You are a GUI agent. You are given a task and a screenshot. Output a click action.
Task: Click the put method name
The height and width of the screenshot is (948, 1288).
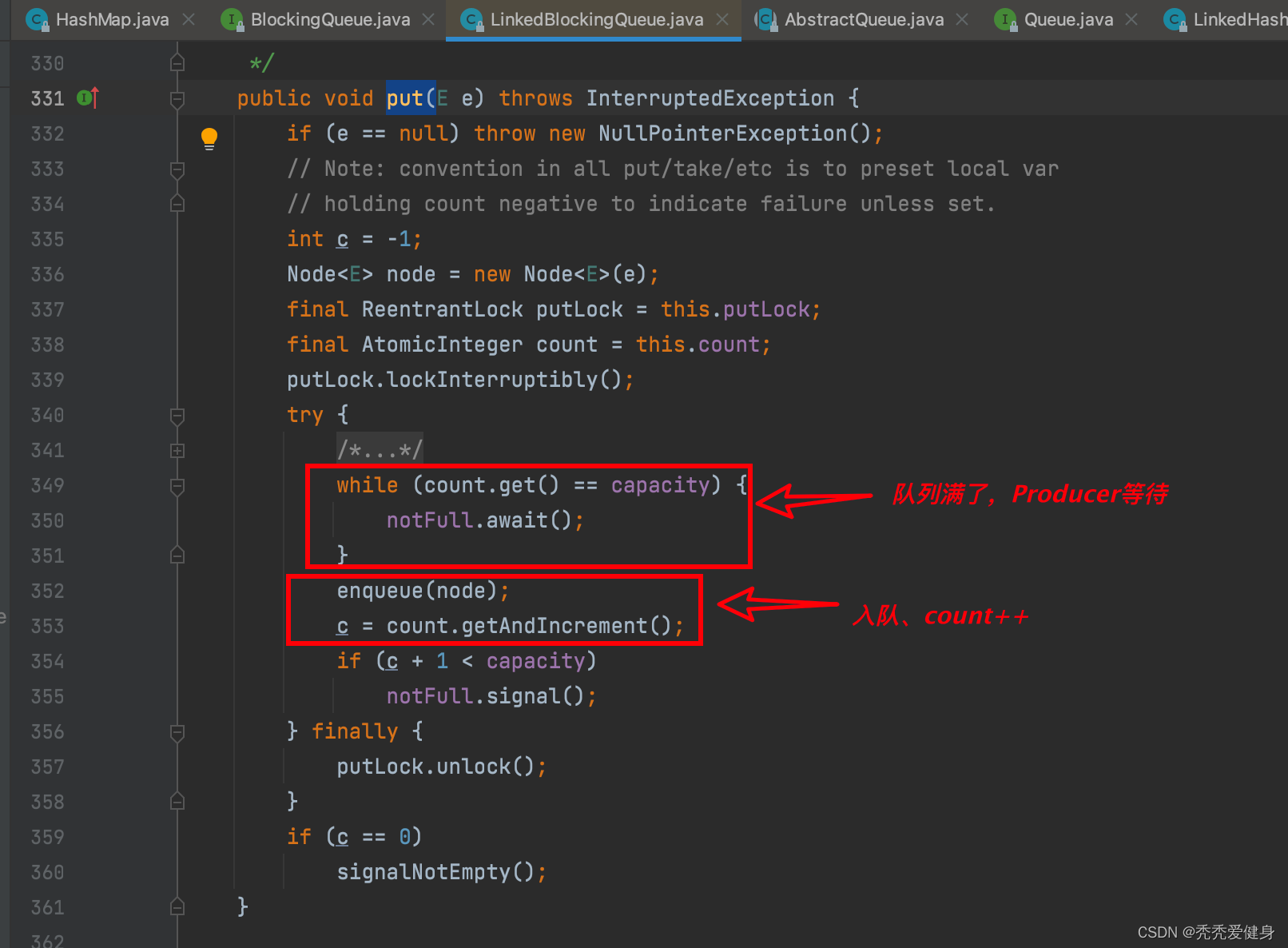click(x=405, y=98)
